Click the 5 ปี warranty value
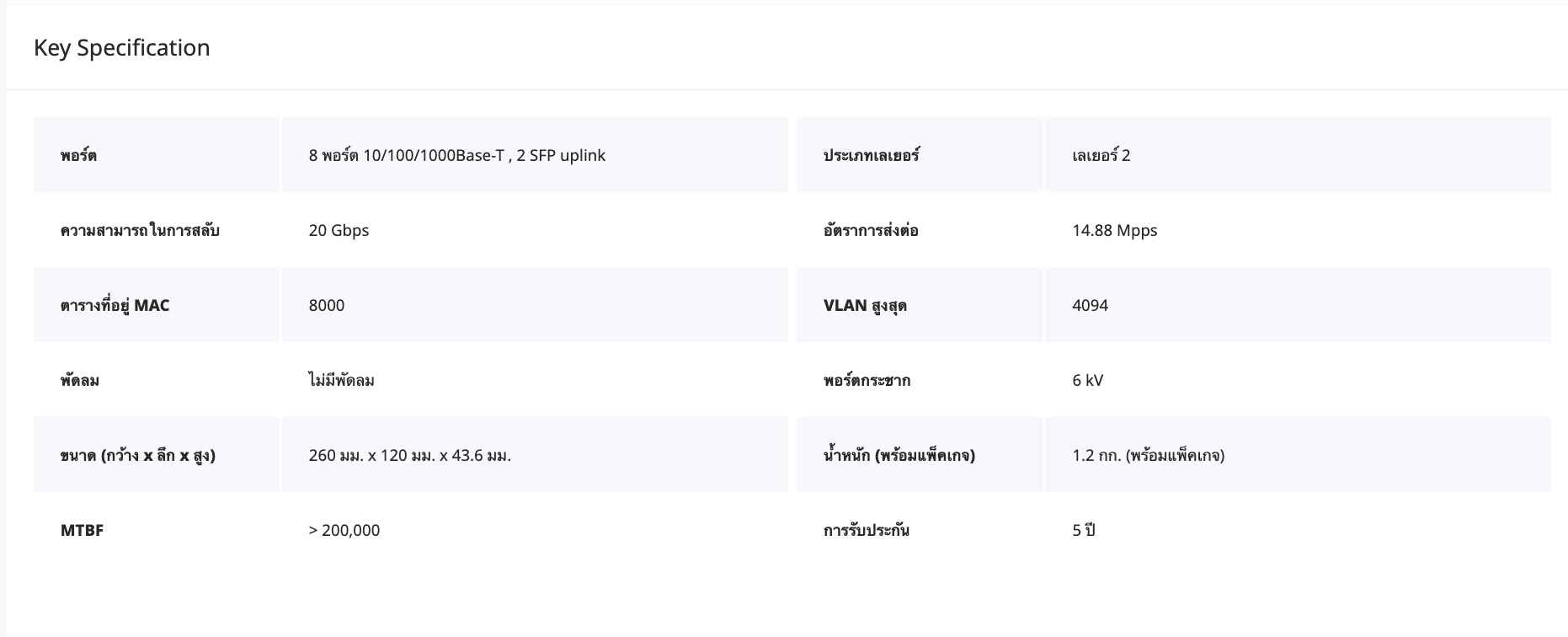This screenshot has width=1568, height=637. [x=1083, y=531]
